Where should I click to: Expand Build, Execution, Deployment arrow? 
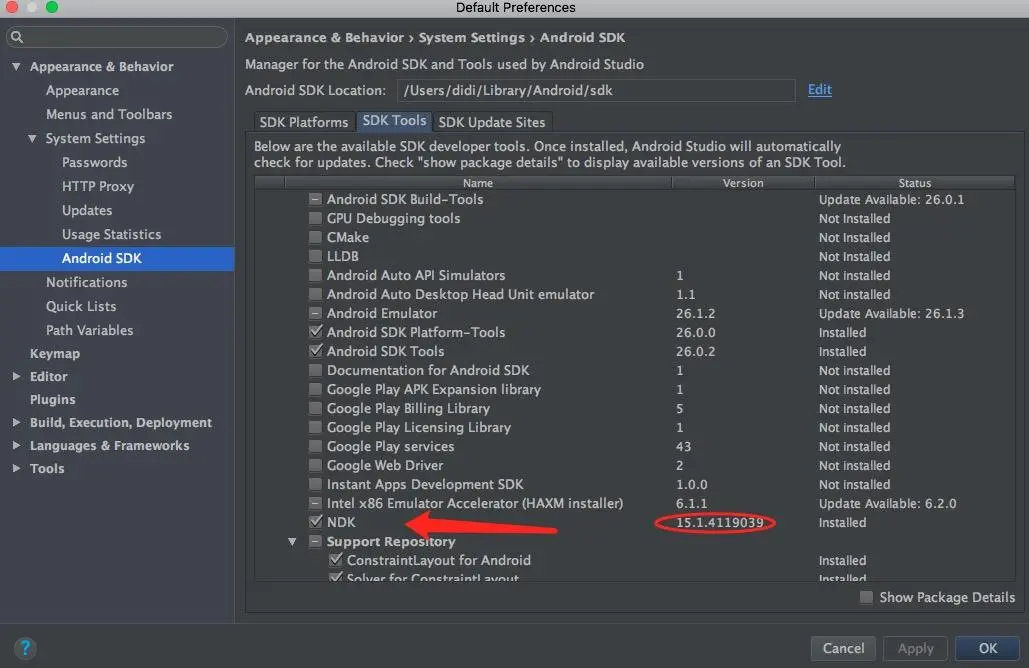pos(16,423)
